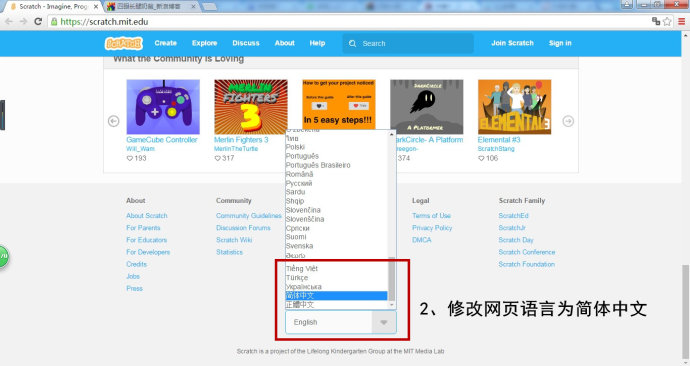Select Türkçe in the language list
690x366 pixels.
coord(337,278)
